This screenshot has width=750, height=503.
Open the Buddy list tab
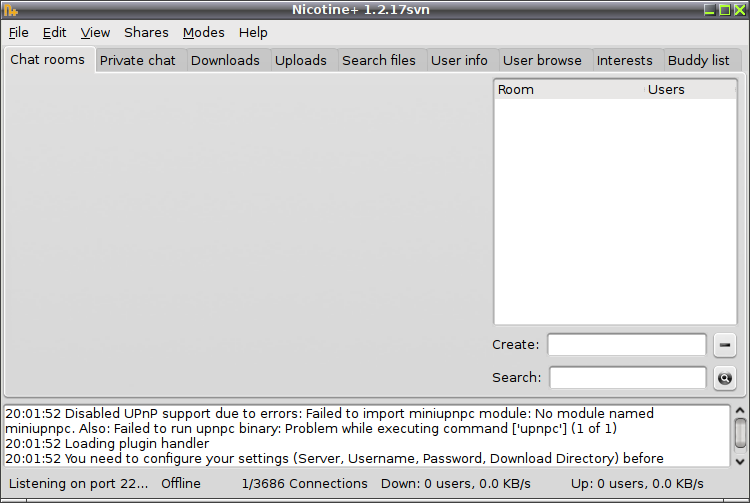tap(698, 61)
